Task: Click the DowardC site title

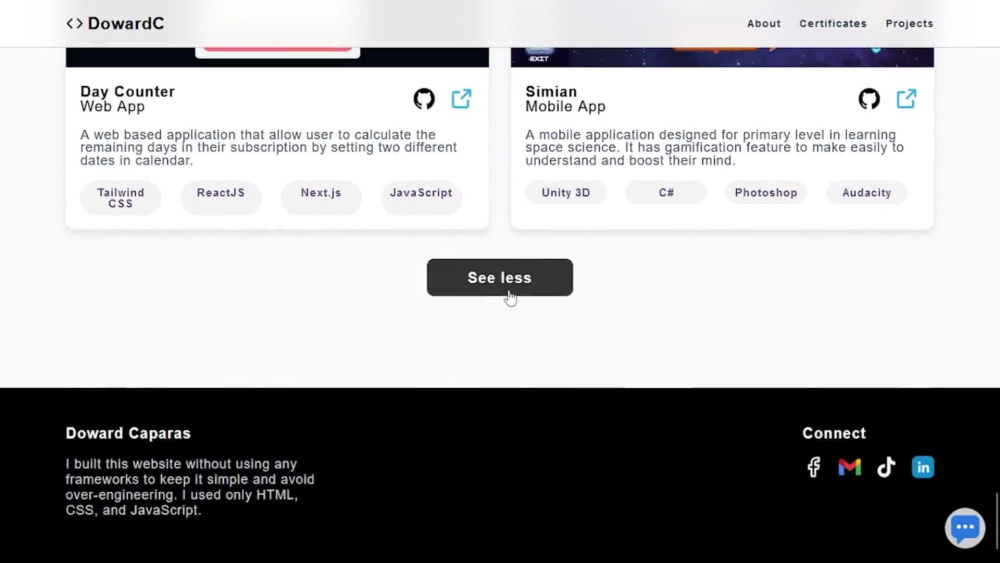Action: click(x=126, y=24)
